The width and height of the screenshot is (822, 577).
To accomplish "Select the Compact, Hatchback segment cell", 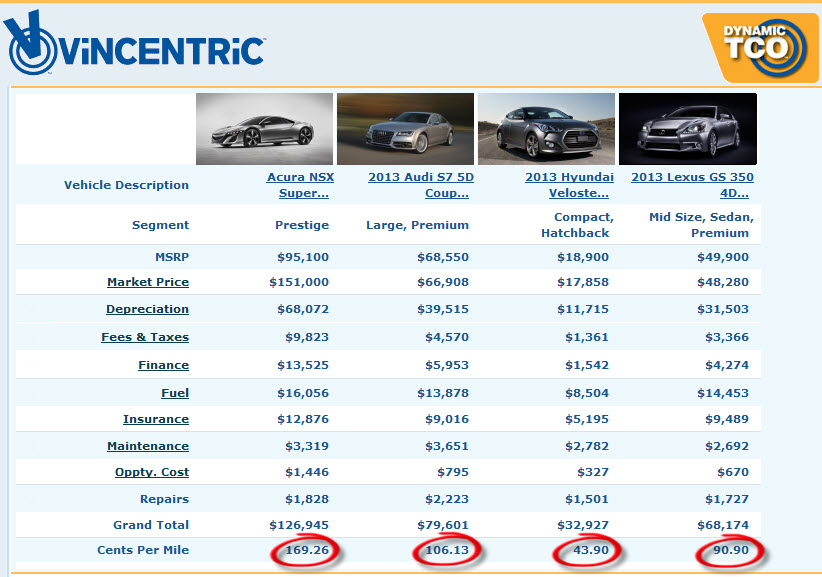I will (x=577, y=225).
